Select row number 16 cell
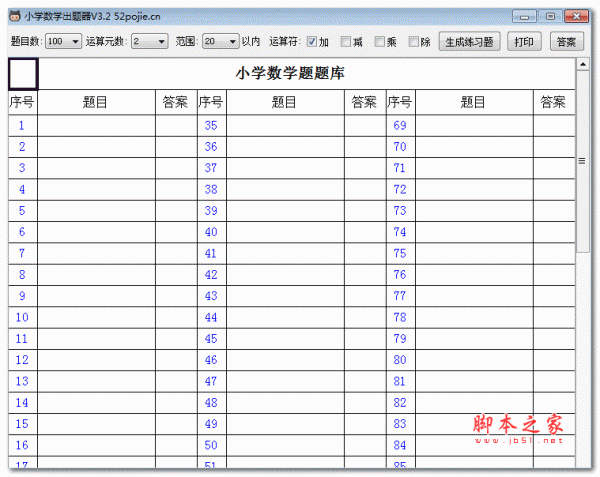Screen dimensions: 600x477 tap(23, 445)
